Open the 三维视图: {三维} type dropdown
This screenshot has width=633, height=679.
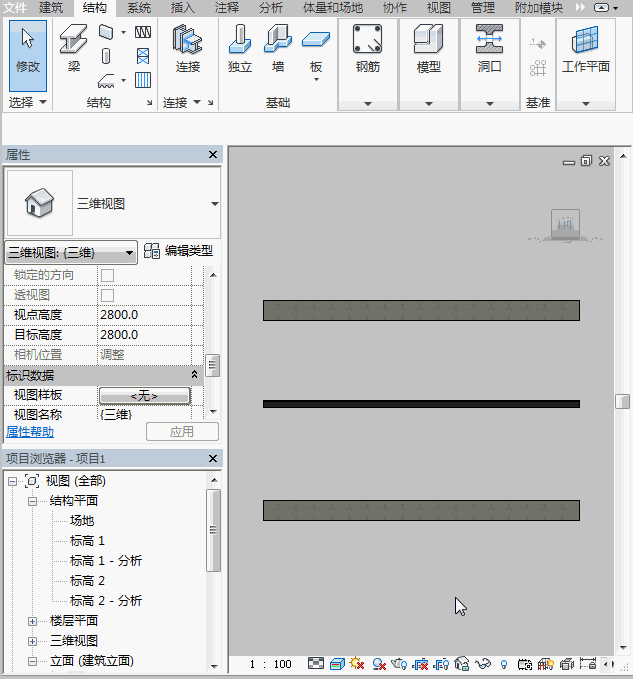point(71,252)
